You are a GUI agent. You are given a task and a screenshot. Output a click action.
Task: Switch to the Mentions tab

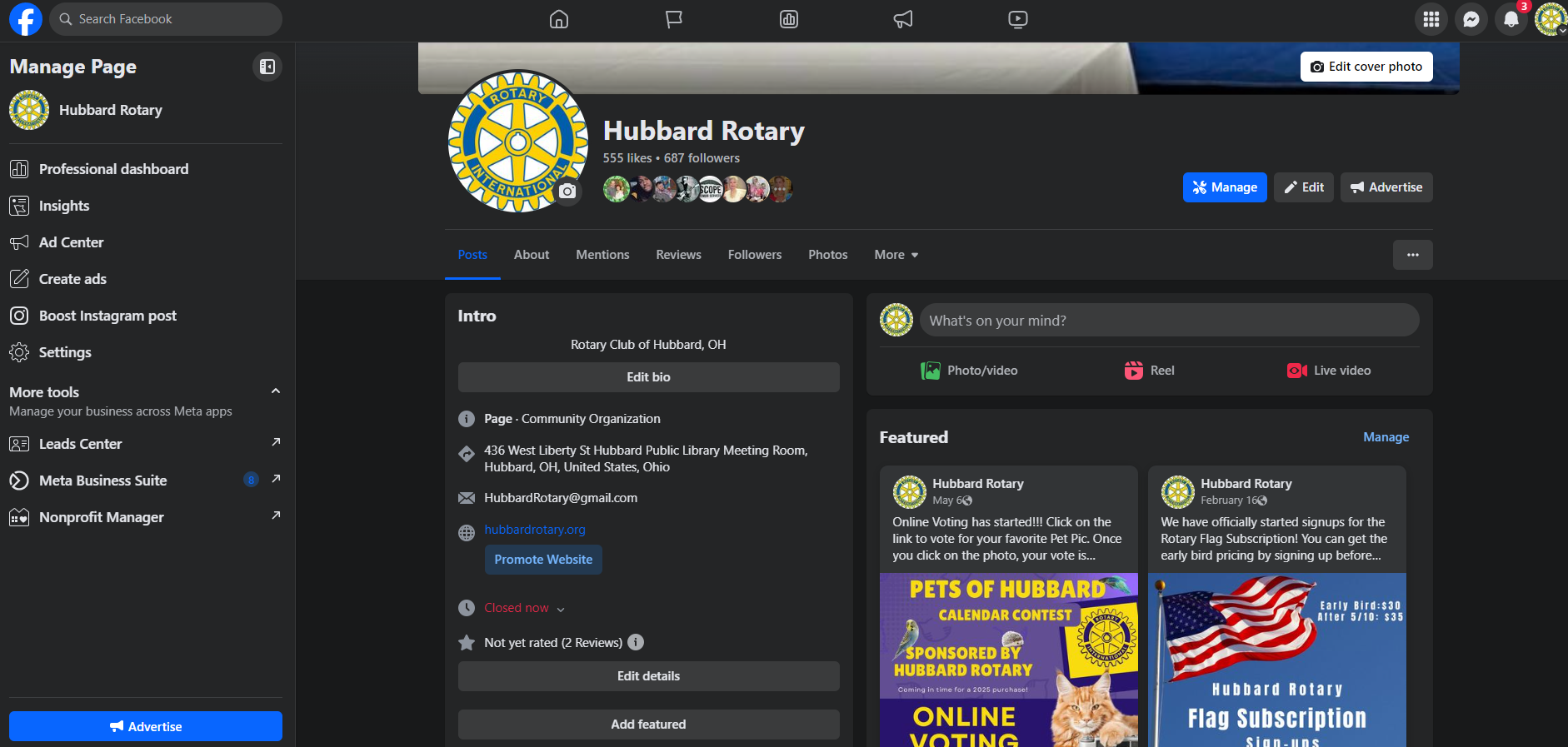click(602, 255)
